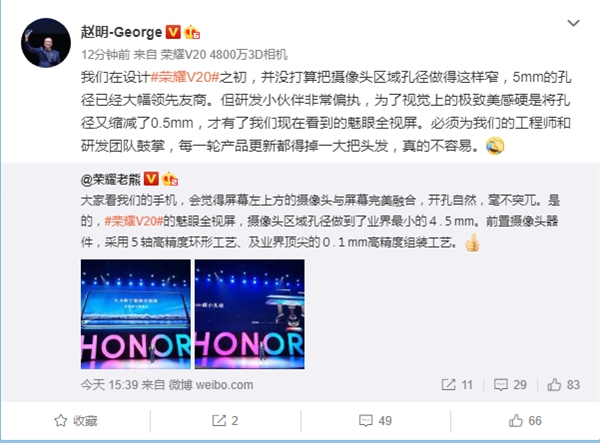Click the orange V verified badge beside 赵明-George
The width and height of the screenshot is (600, 443).
tap(173, 32)
